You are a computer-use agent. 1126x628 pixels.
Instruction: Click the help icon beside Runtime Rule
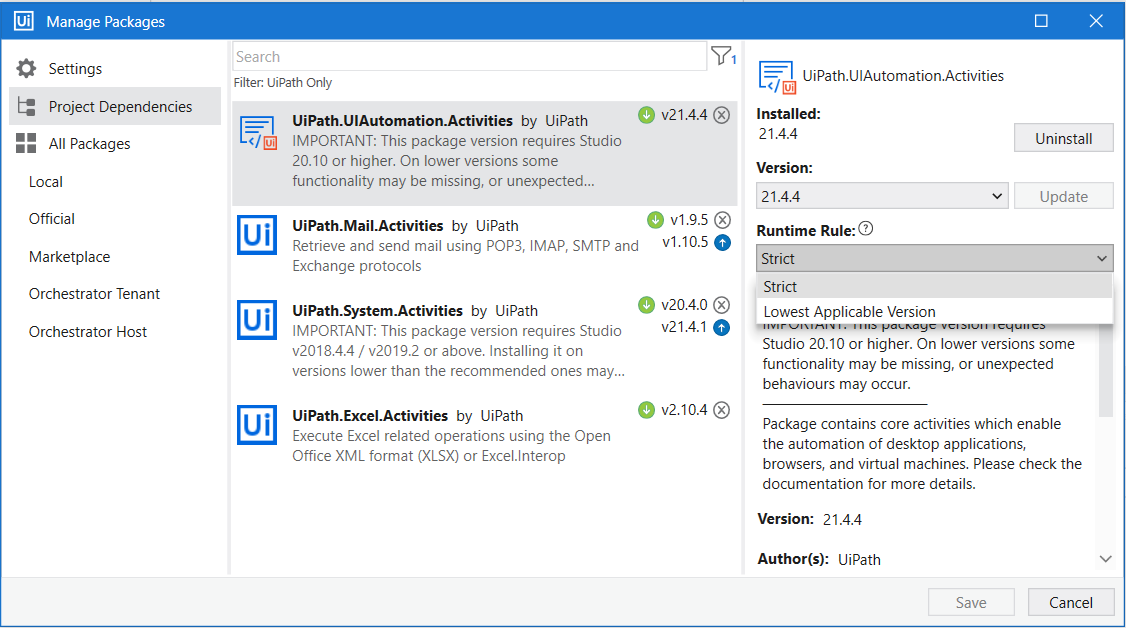tap(865, 227)
